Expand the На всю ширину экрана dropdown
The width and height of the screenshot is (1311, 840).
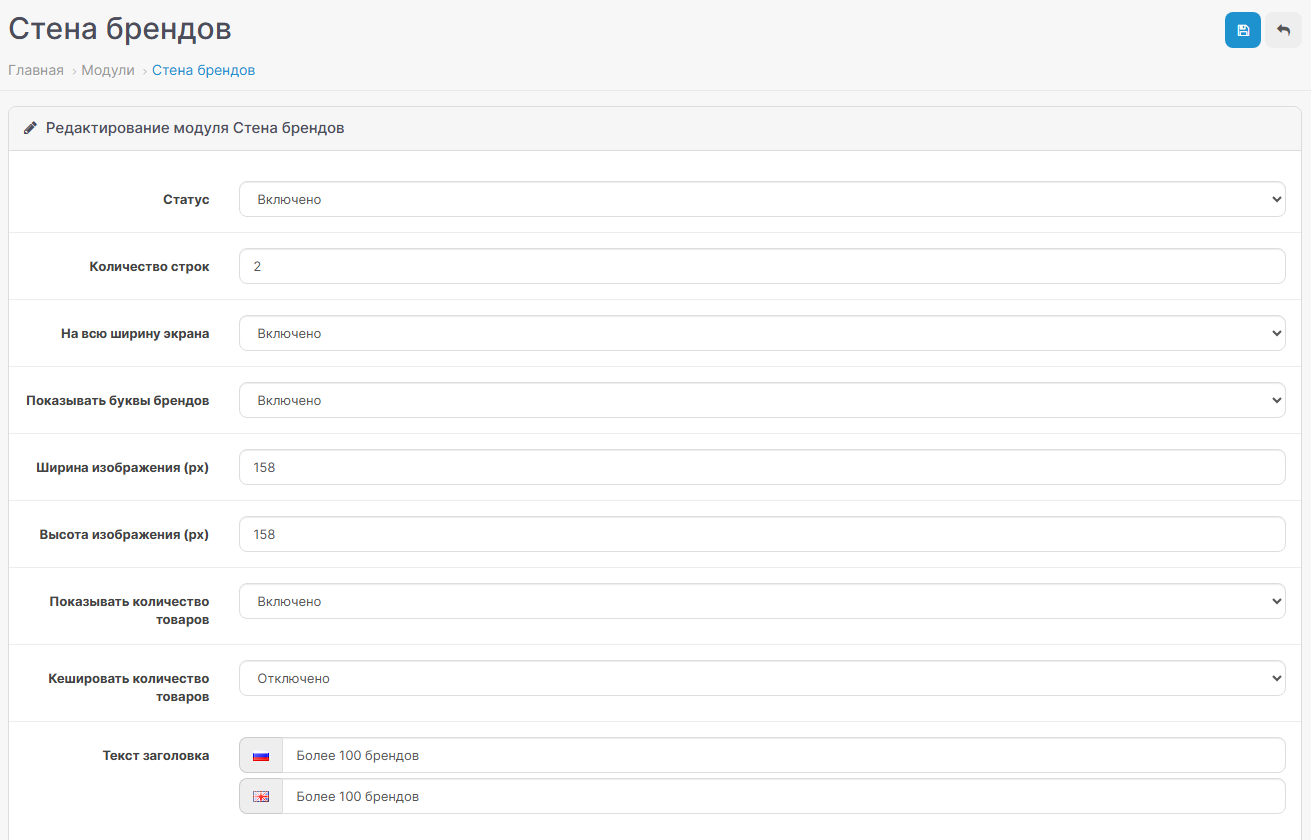pyautogui.click(x=761, y=333)
